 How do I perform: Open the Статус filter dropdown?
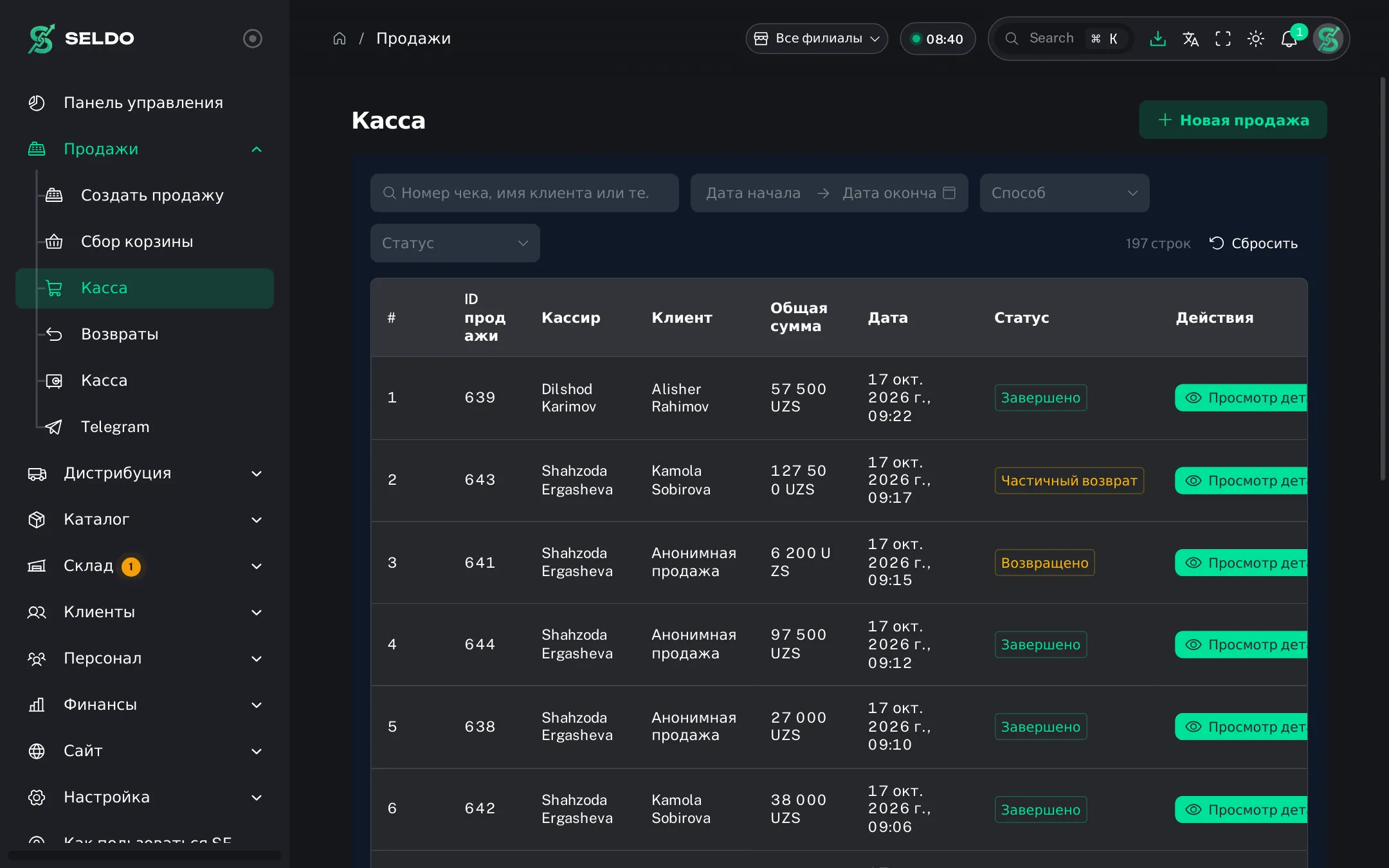pos(455,243)
